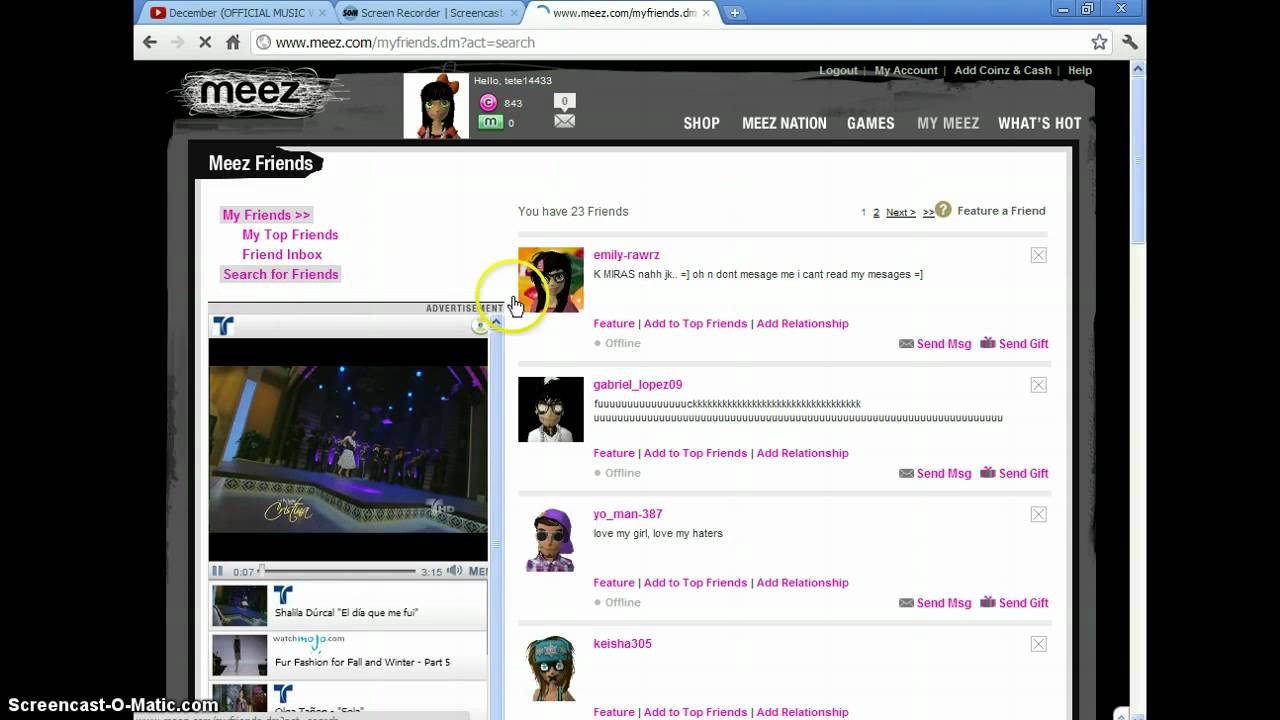The height and width of the screenshot is (720, 1280).
Task: Go to the browser home page icon
Action: click(x=233, y=42)
